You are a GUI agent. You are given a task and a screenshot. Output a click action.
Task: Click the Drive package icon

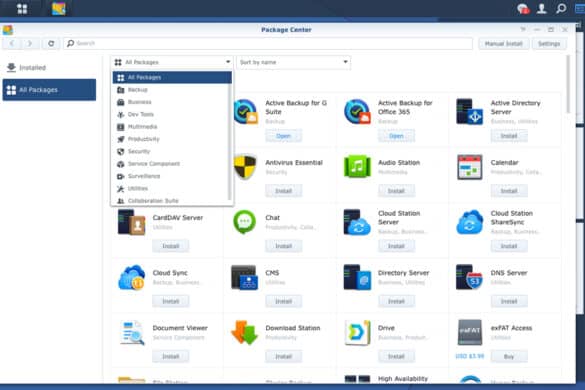coord(357,333)
